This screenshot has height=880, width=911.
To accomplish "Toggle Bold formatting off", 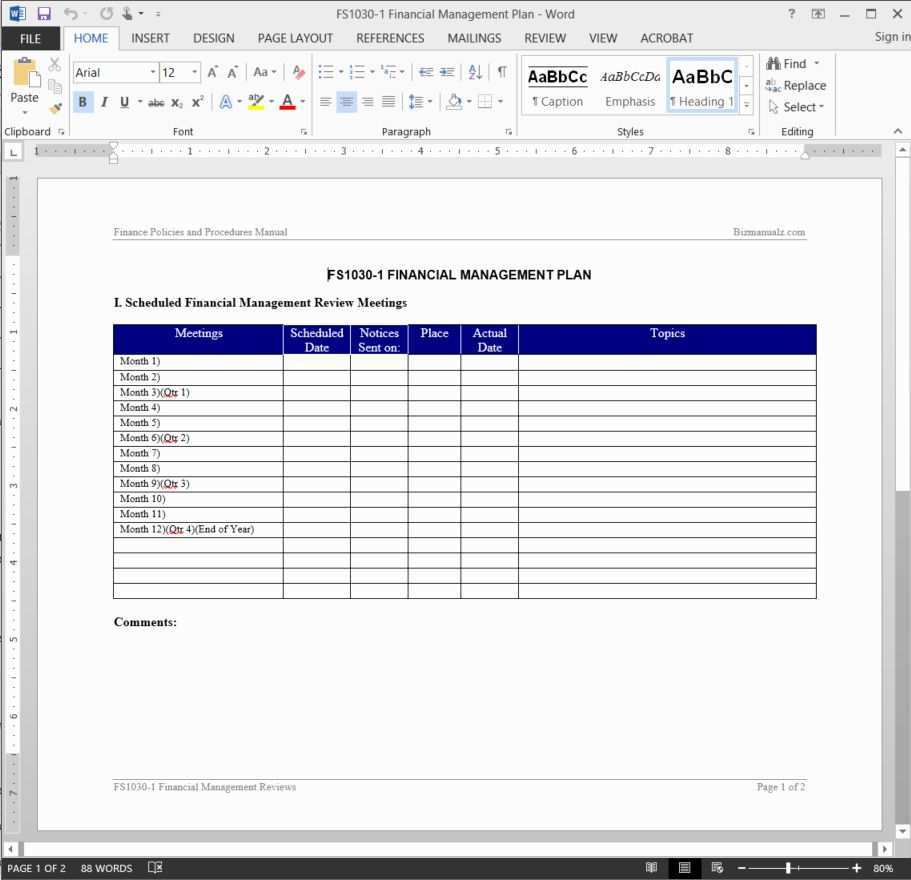I will click(x=82, y=102).
